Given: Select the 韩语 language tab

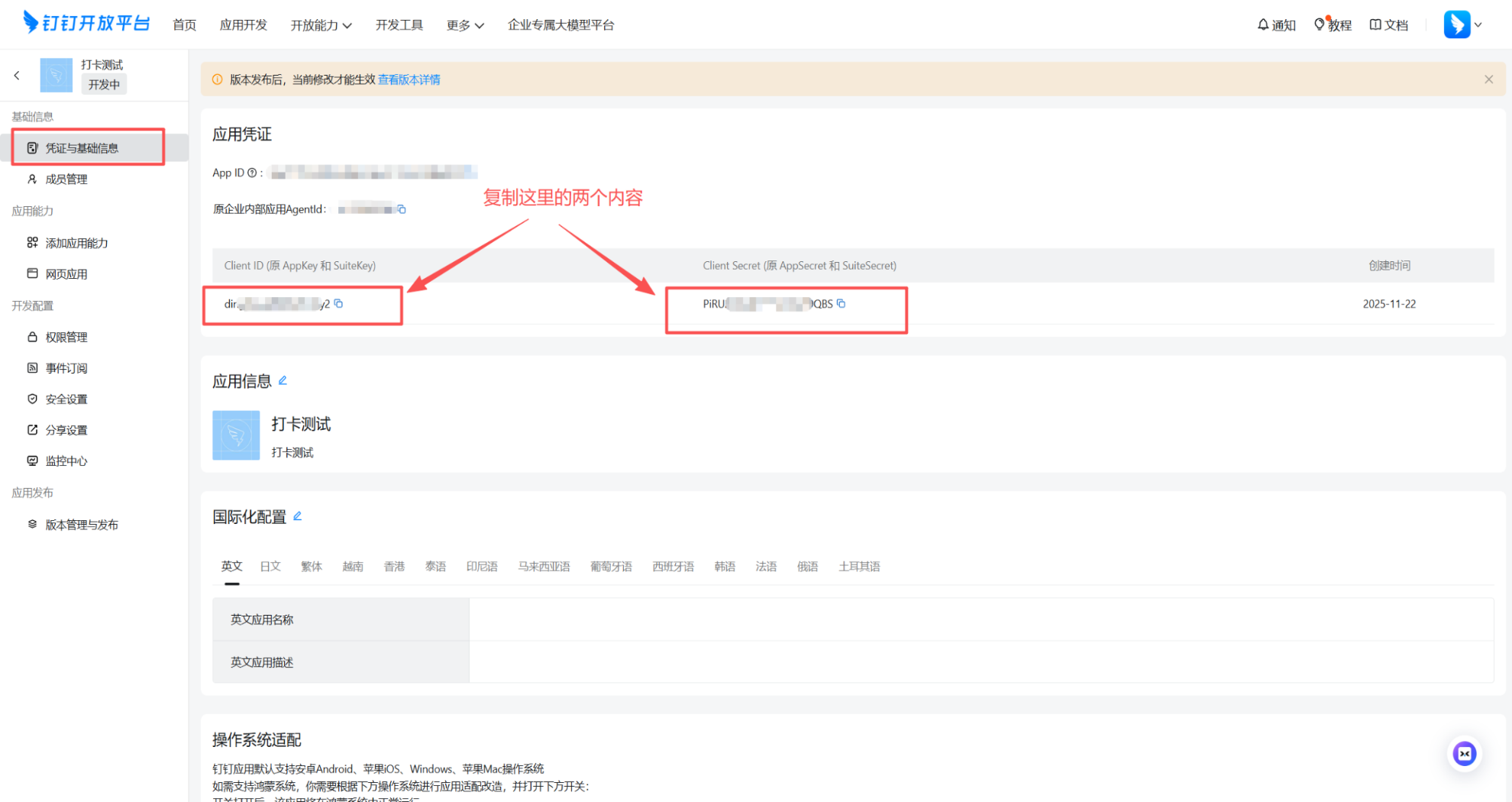Looking at the screenshot, I should (x=724, y=566).
